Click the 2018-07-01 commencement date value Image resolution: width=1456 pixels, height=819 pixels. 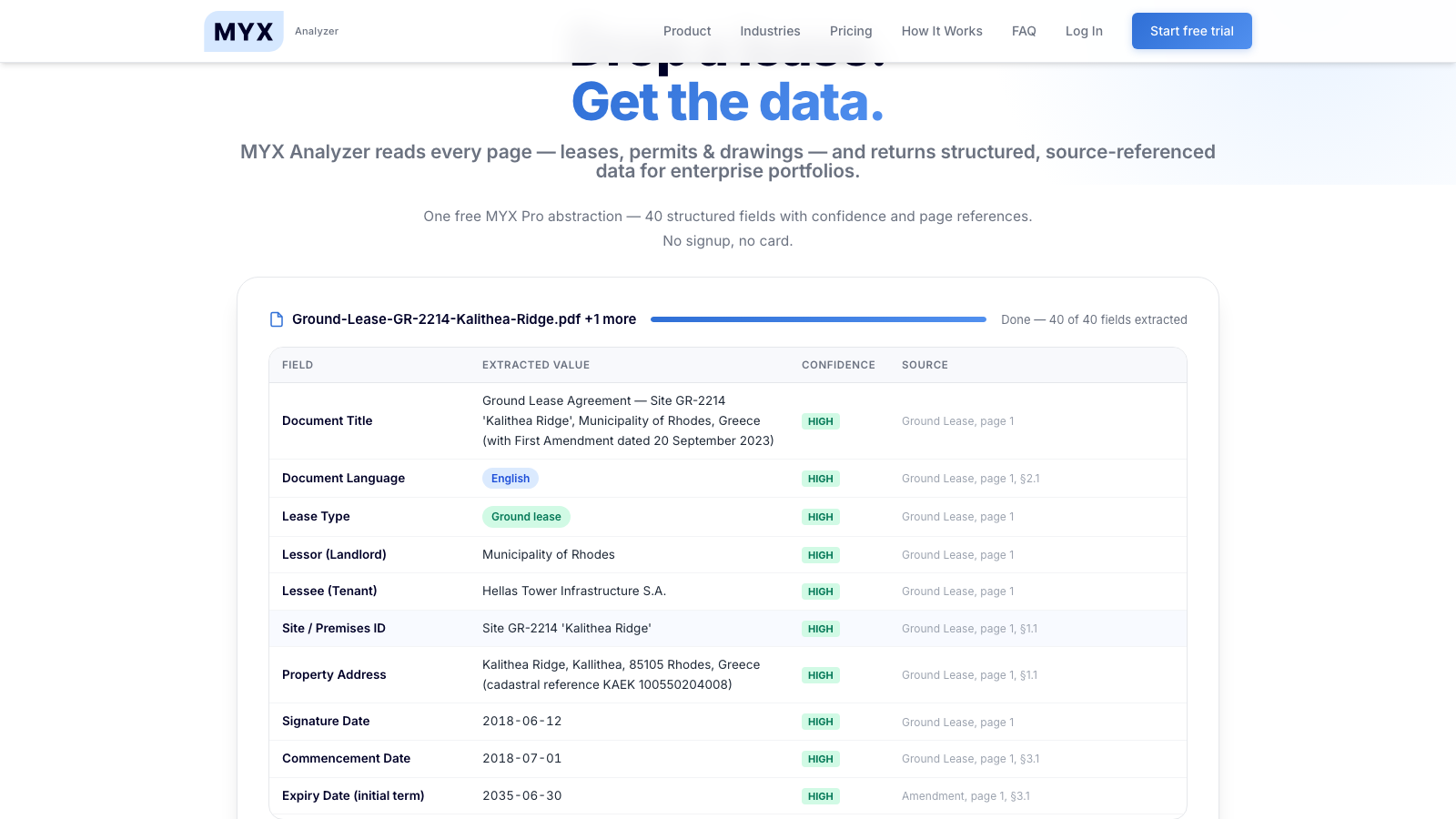coord(522,758)
